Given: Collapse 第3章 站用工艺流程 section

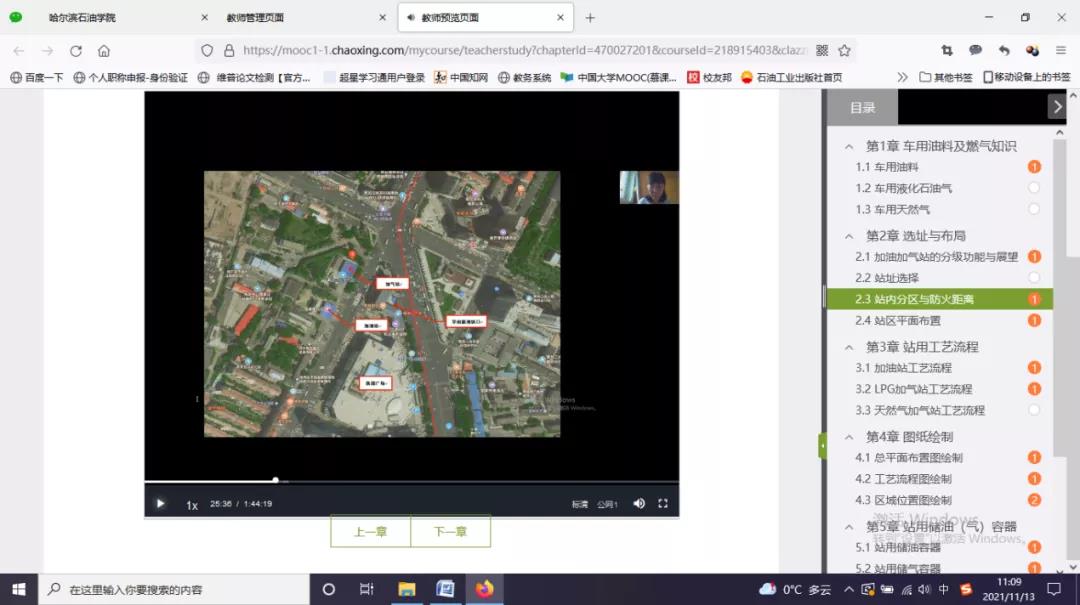Looking at the screenshot, I should (849, 347).
